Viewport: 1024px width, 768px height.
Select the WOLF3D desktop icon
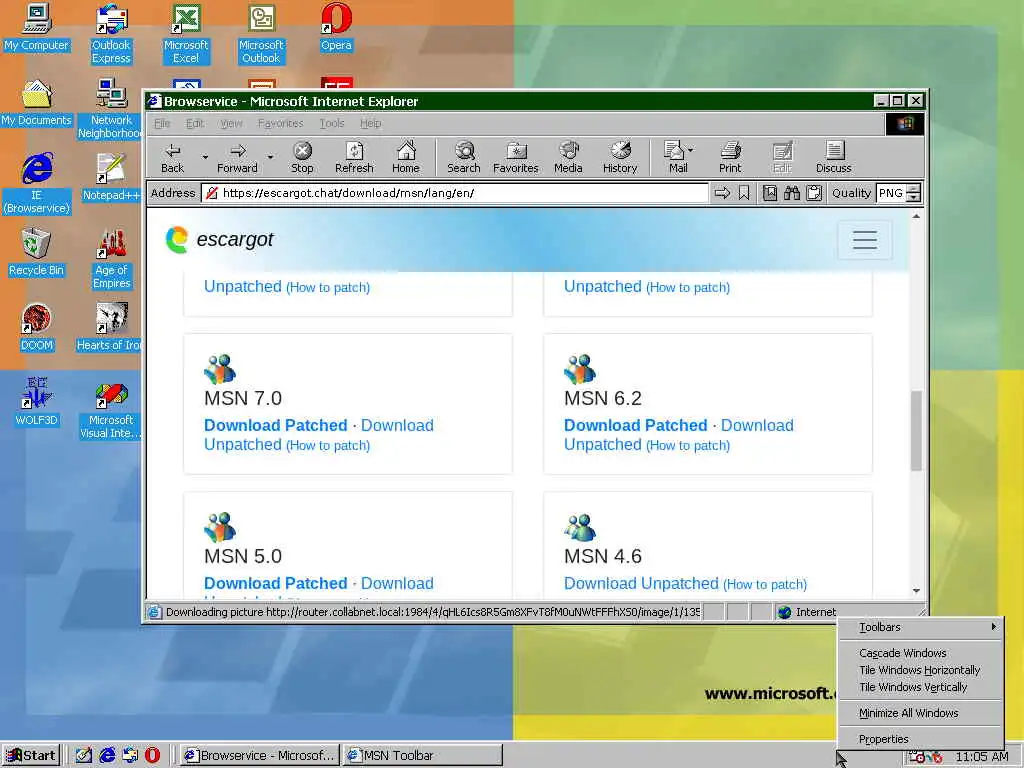tap(37, 402)
